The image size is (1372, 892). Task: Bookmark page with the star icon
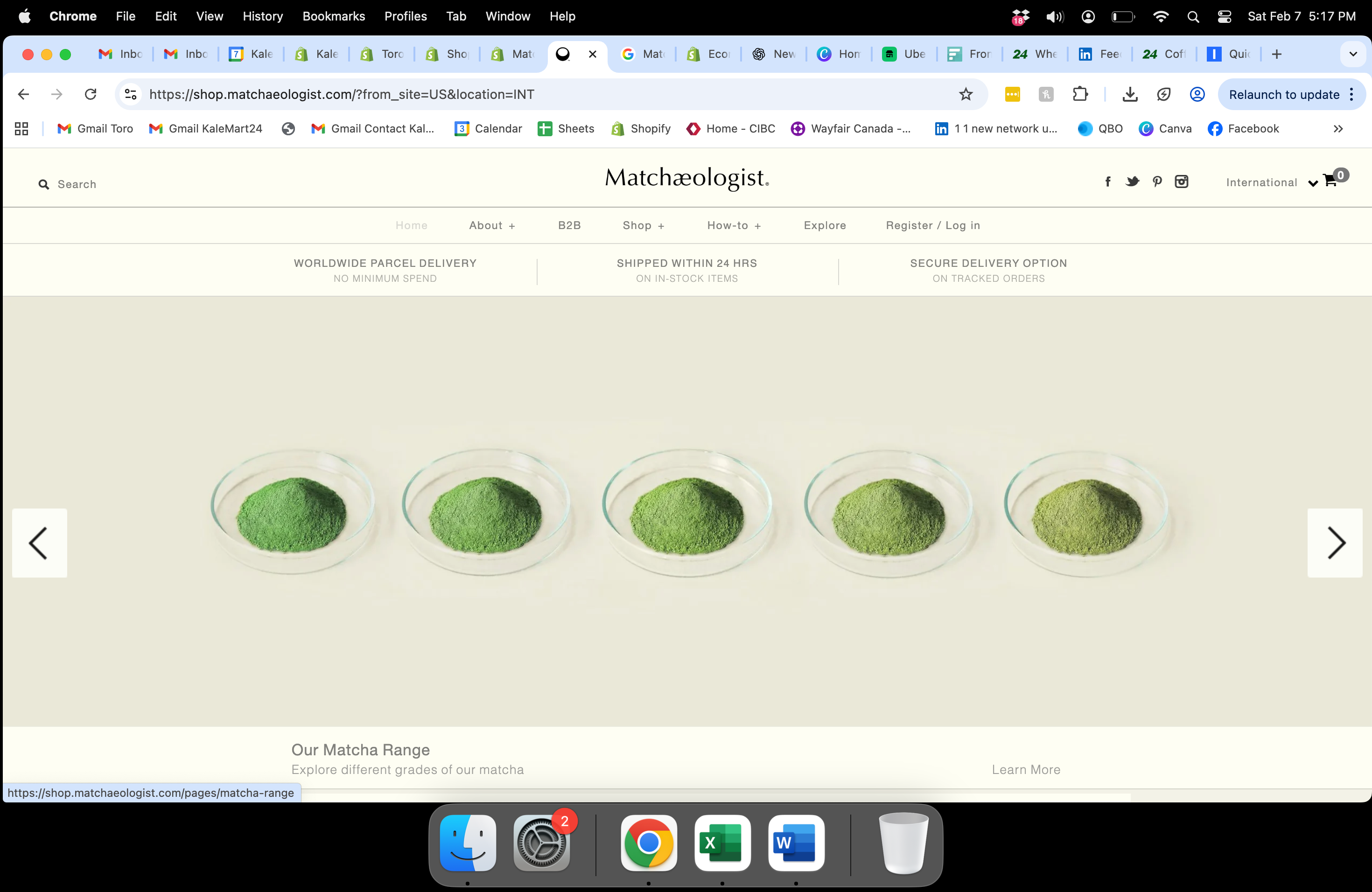tap(966, 95)
